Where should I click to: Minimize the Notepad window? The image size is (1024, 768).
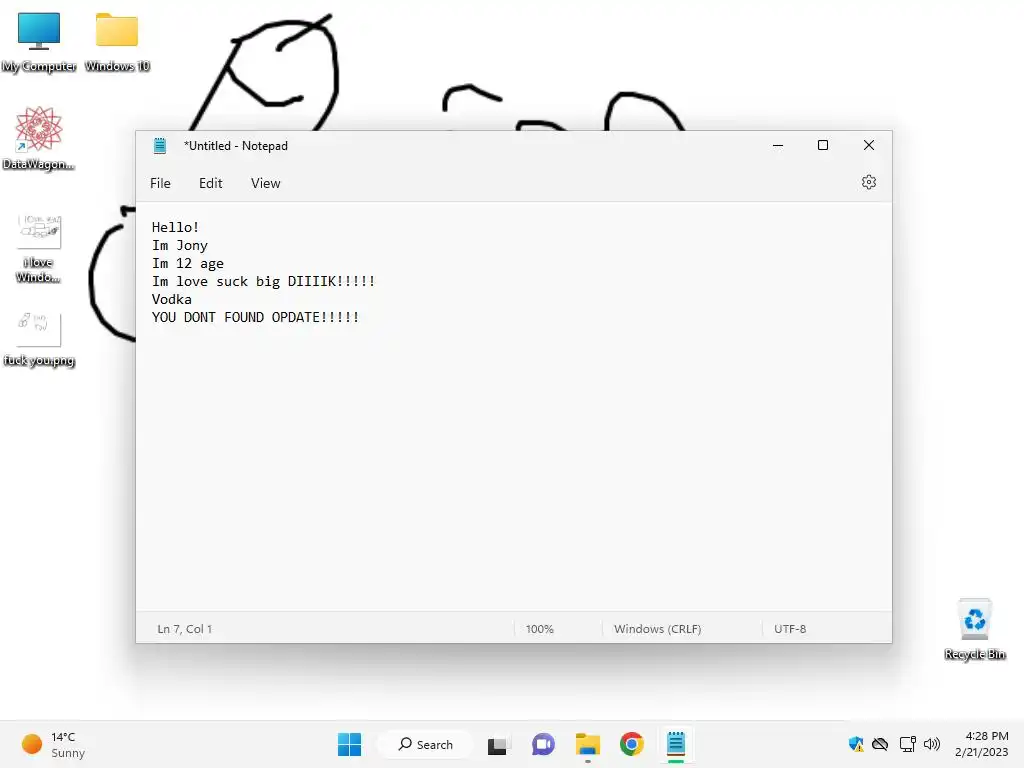pos(777,146)
